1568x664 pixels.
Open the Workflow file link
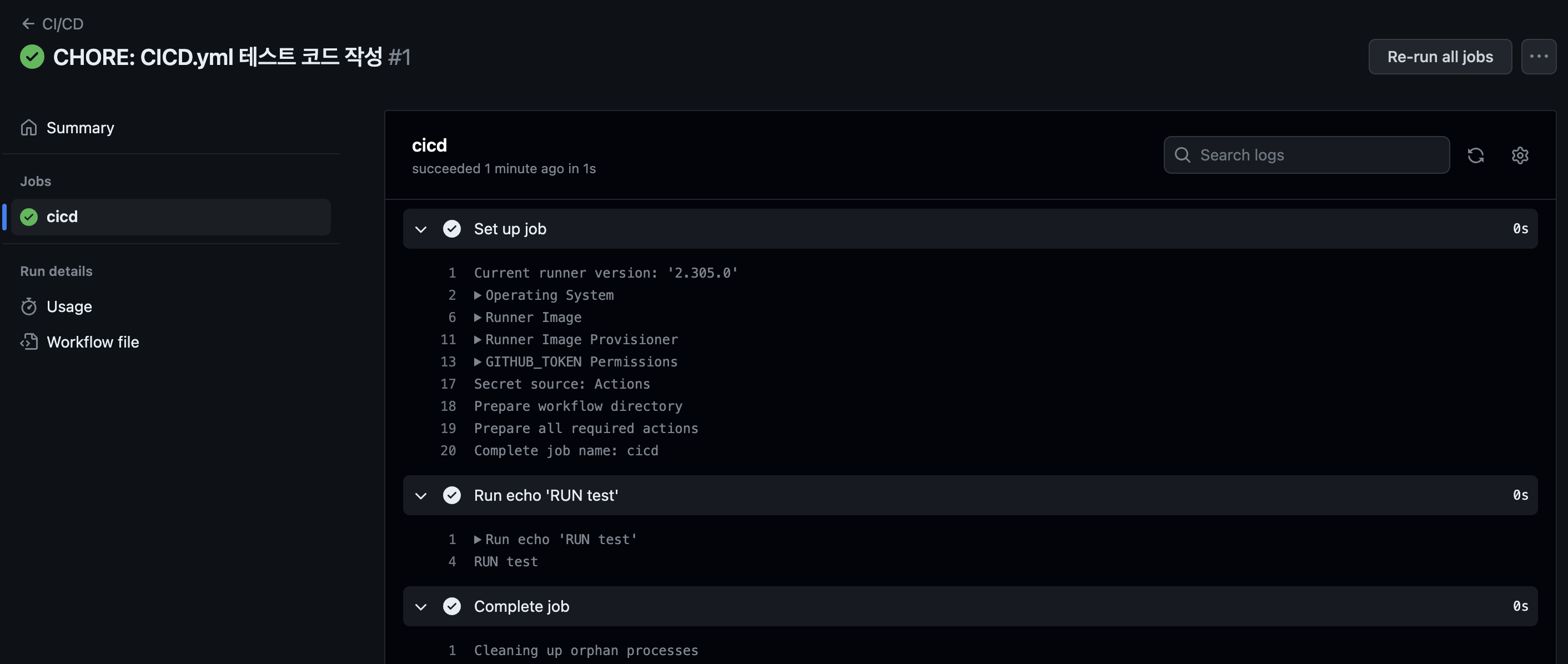93,342
